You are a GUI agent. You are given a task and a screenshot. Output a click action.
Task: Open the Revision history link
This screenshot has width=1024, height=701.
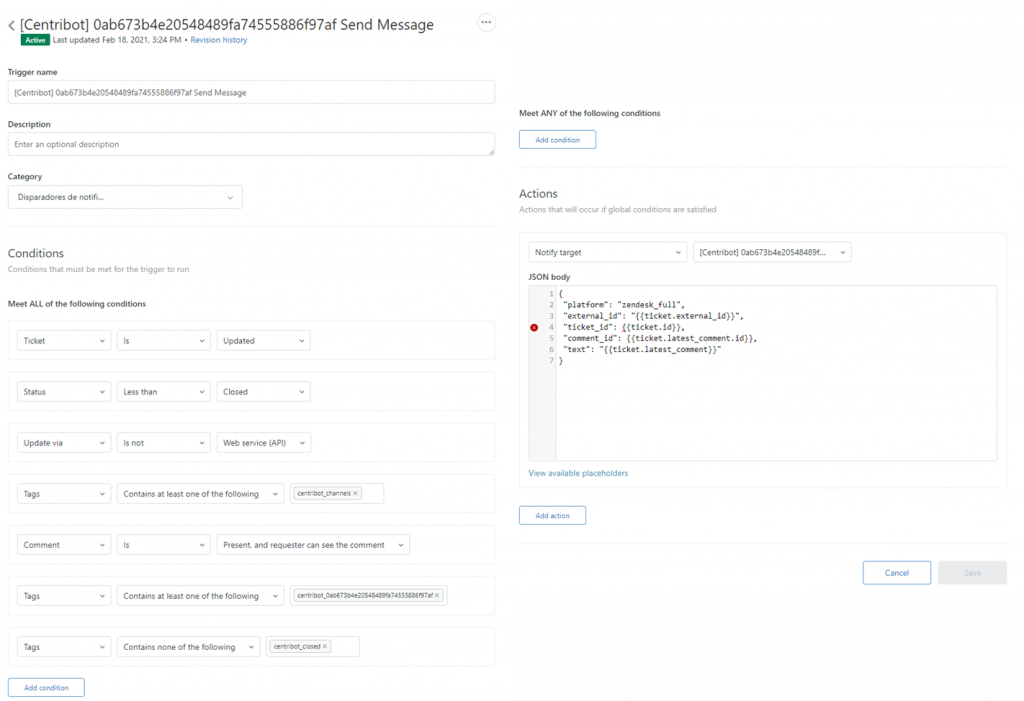219,40
